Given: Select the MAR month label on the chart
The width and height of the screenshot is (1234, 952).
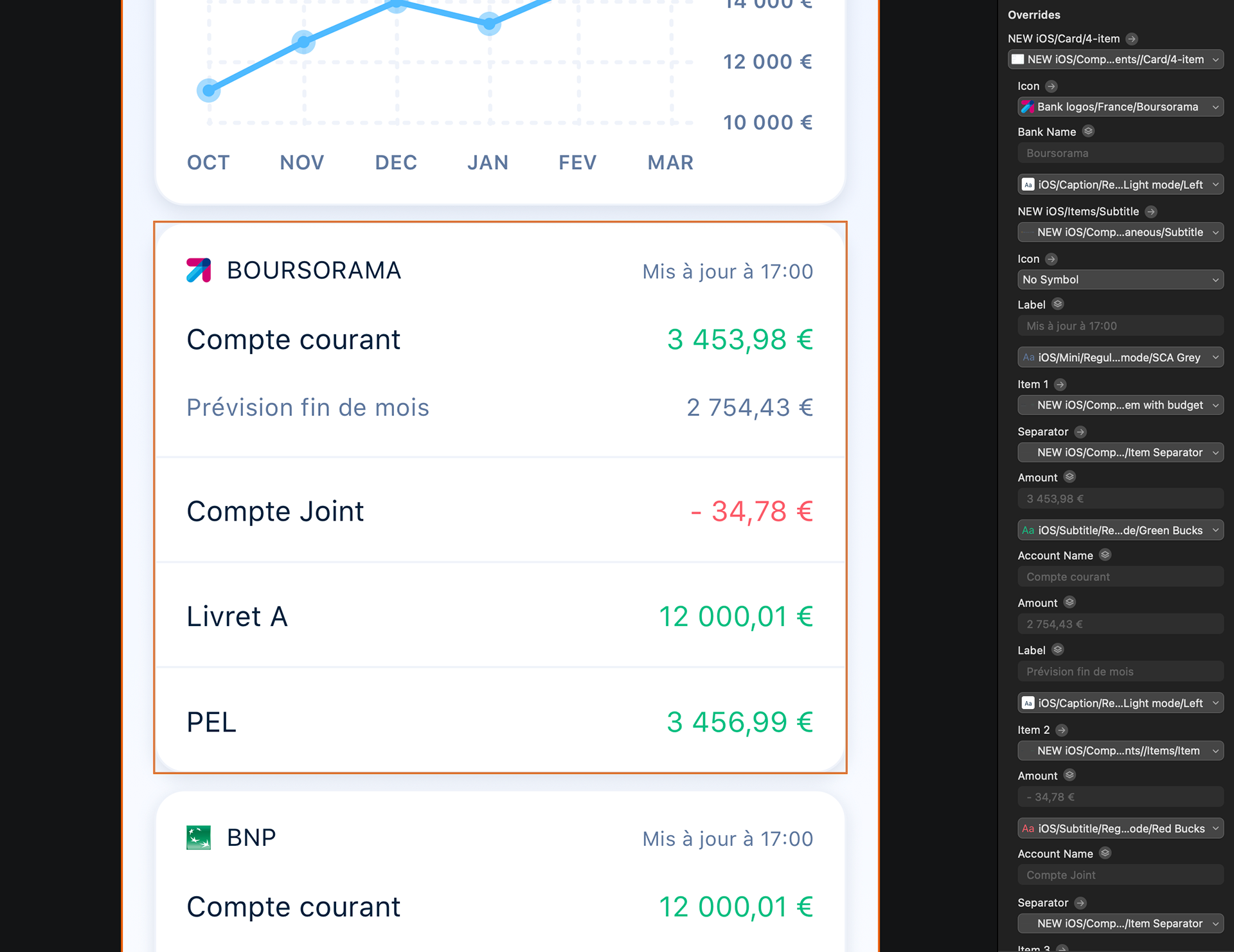Looking at the screenshot, I should (670, 163).
